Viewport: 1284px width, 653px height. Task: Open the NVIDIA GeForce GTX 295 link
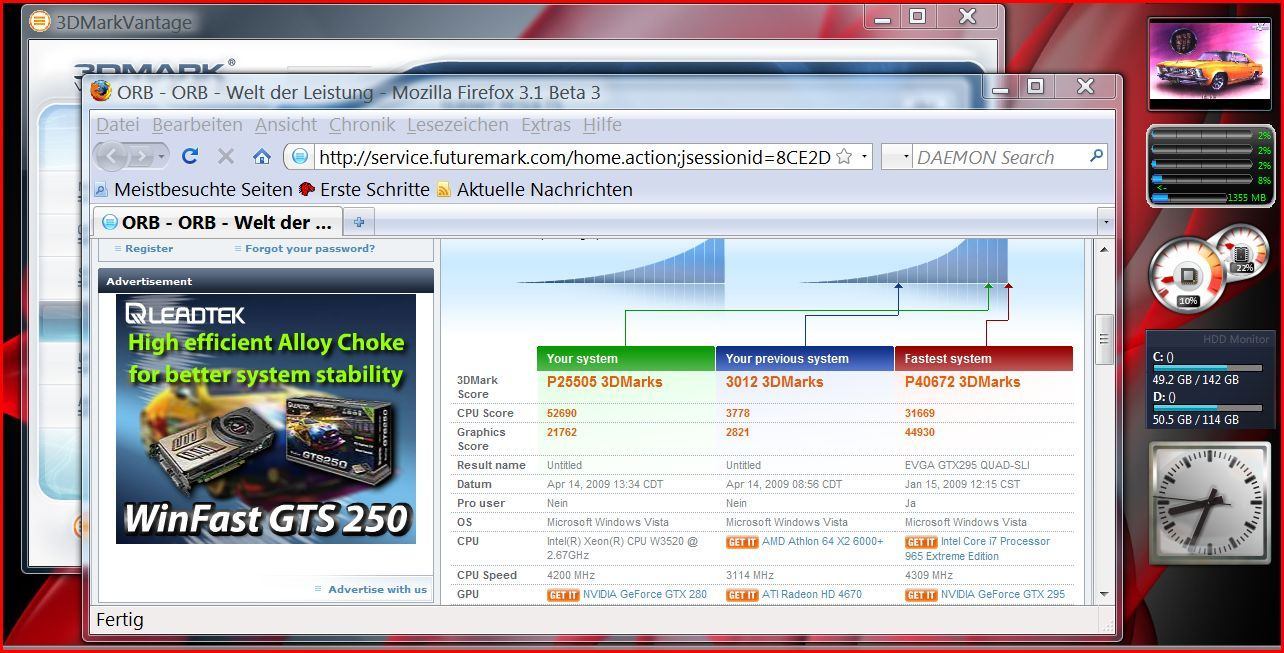[1003, 594]
